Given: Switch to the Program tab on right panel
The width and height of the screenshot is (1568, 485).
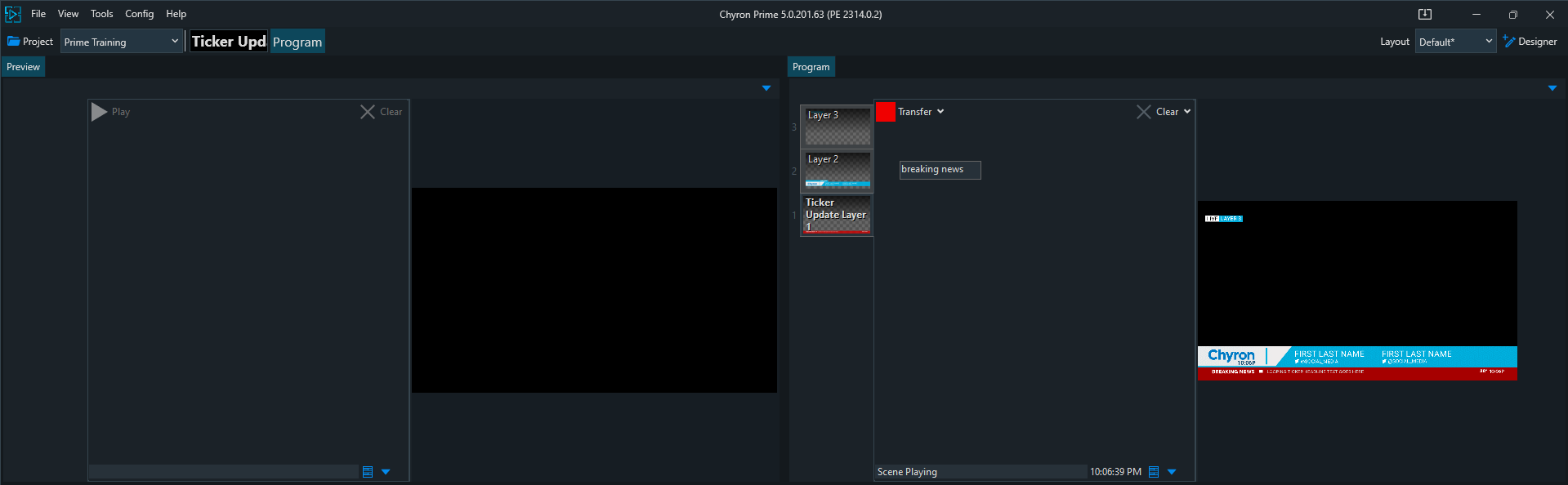Looking at the screenshot, I should coord(811,67).
